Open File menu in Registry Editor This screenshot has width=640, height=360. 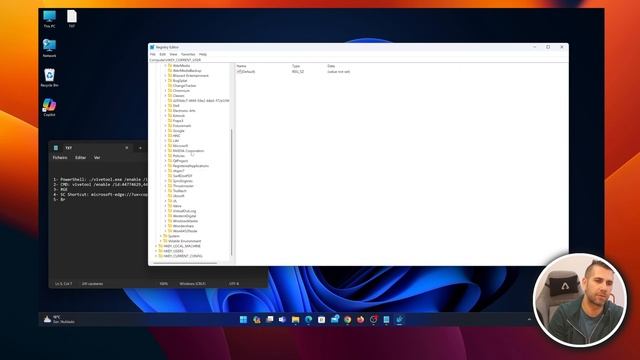[153, 54]
